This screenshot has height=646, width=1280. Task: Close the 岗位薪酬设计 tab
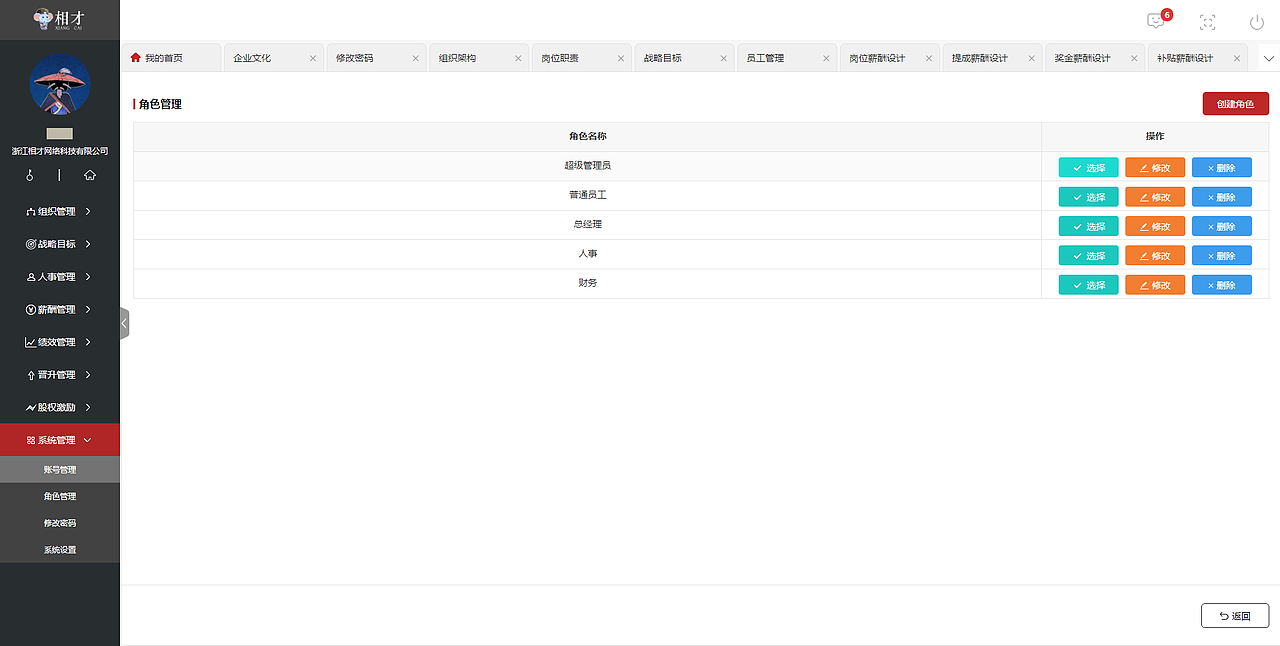pyautogui.click(x=929, y=58)
